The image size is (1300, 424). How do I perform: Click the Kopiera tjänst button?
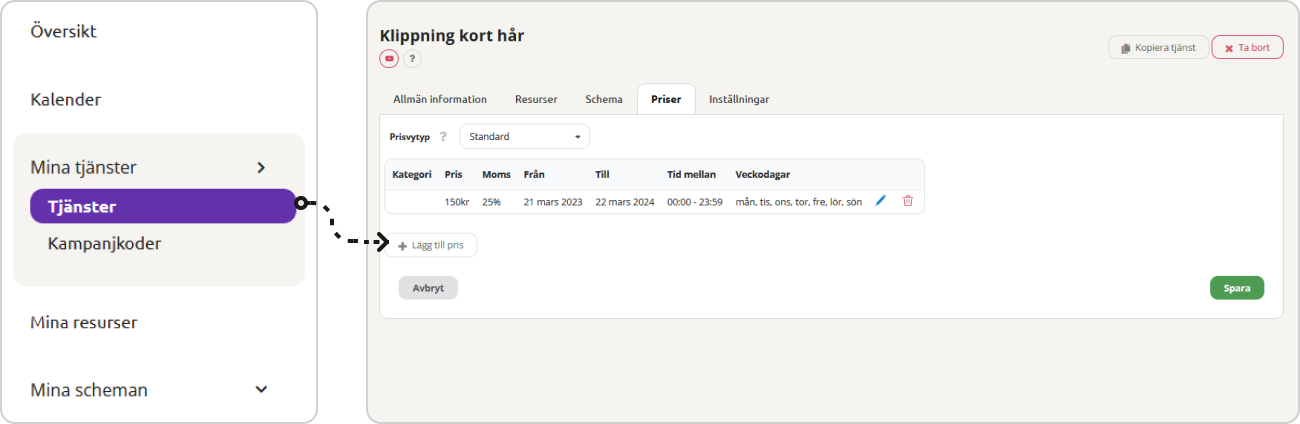(x=1158, y=48)
